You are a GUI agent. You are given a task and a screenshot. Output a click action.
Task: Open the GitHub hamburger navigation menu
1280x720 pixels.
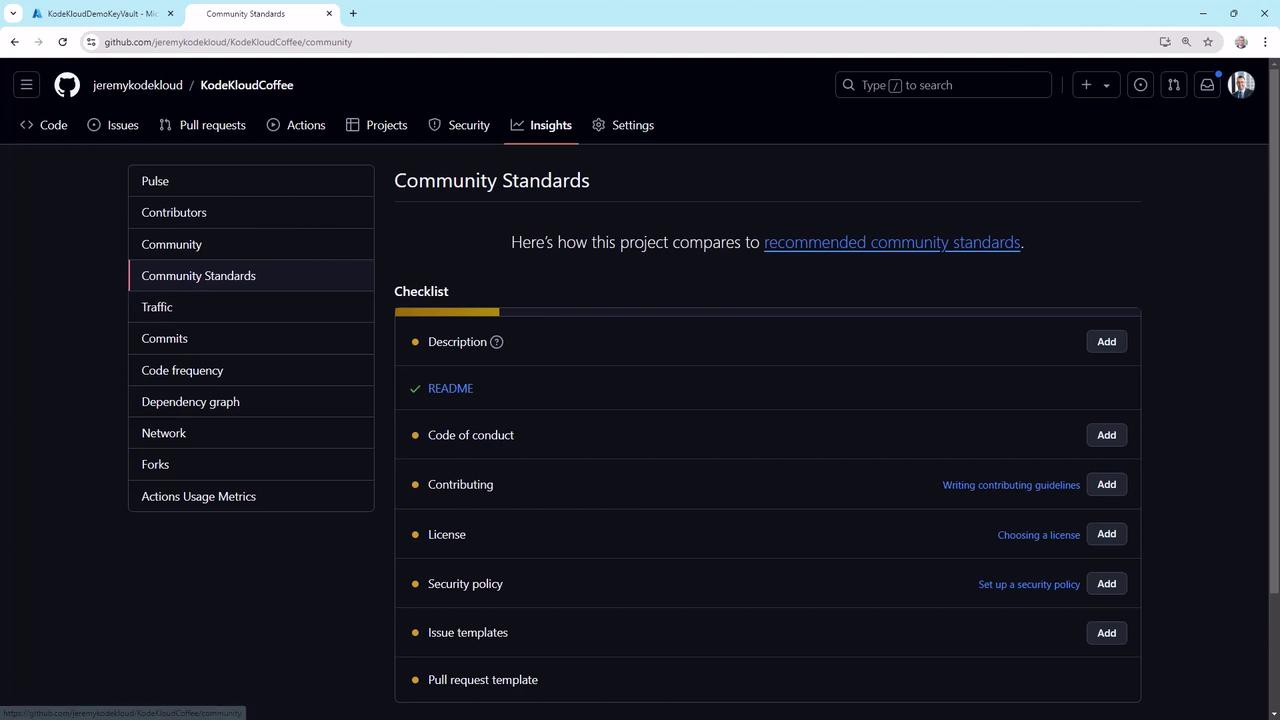[x=27, y=85]
